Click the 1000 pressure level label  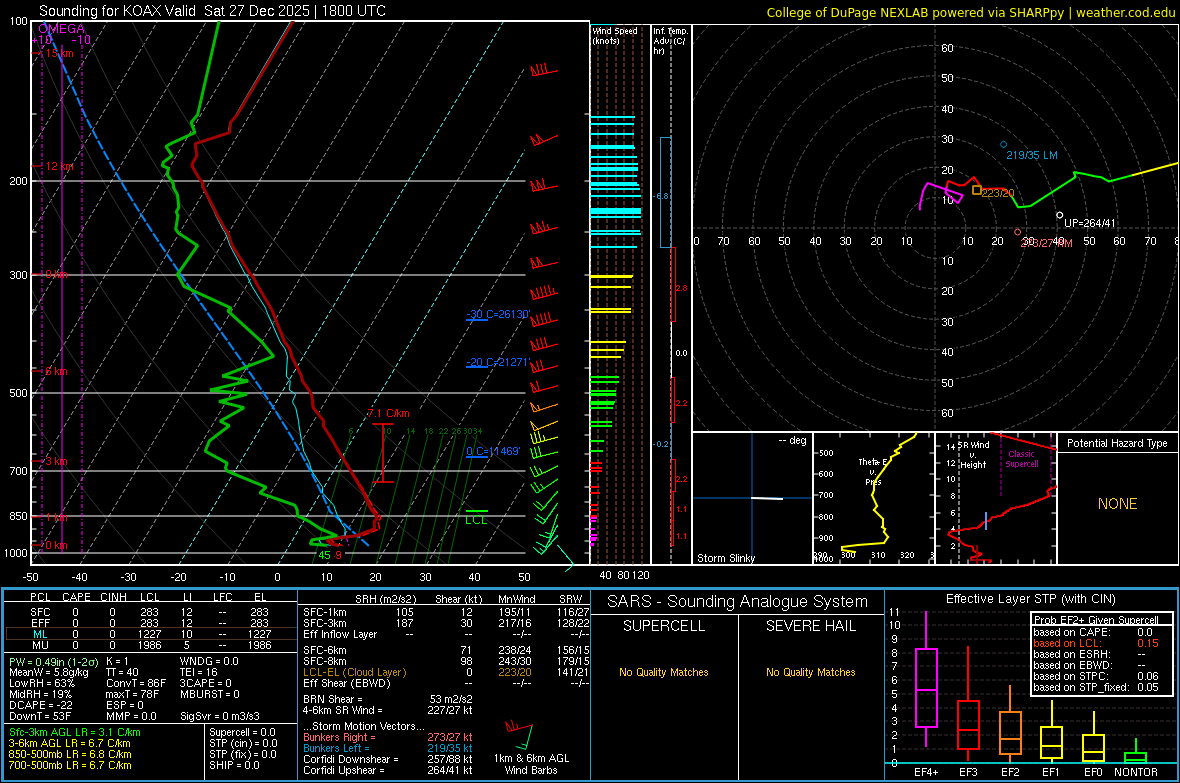(x=16, y=553)
